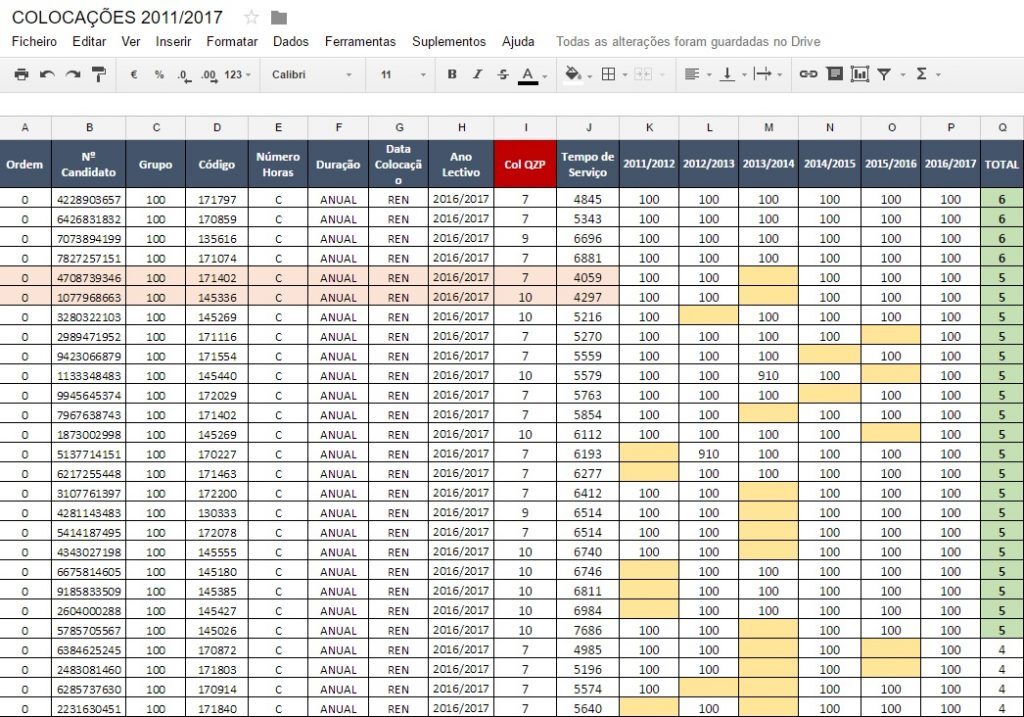Open the Calibri font dropdown
Viewport: 1024px width, 717px height.
pos(312,74)
